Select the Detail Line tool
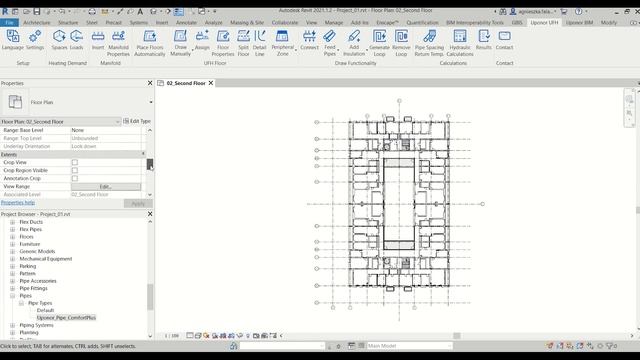The width and height of the screenshot is (640, 360). point(260,43)
